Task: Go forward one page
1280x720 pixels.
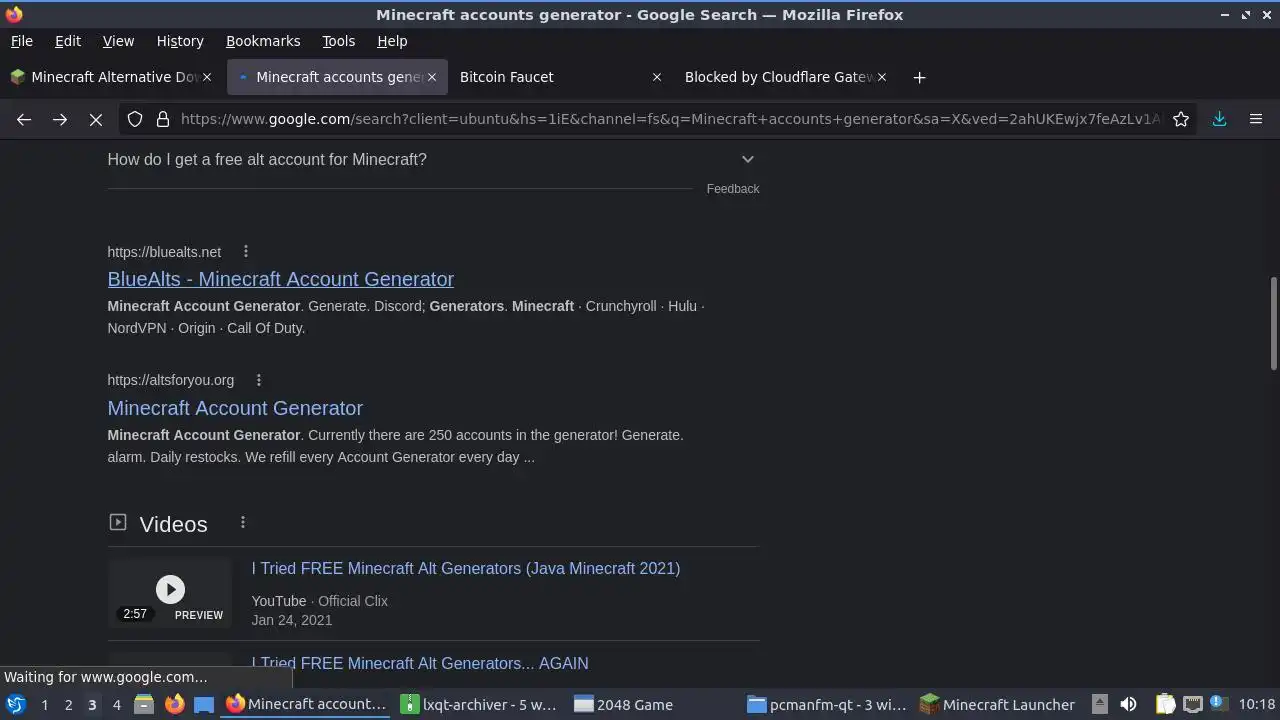Action: tap(60, 119)
